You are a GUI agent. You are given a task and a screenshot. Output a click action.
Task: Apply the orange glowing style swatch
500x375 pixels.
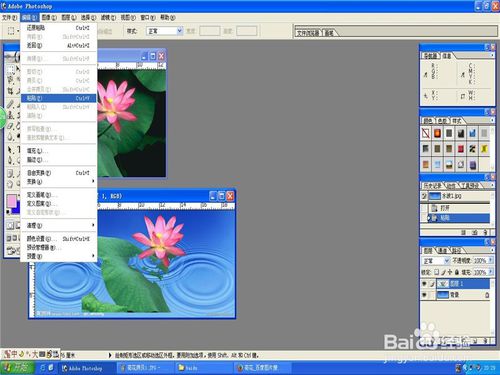pyautogui.click(x=437, y=133)
